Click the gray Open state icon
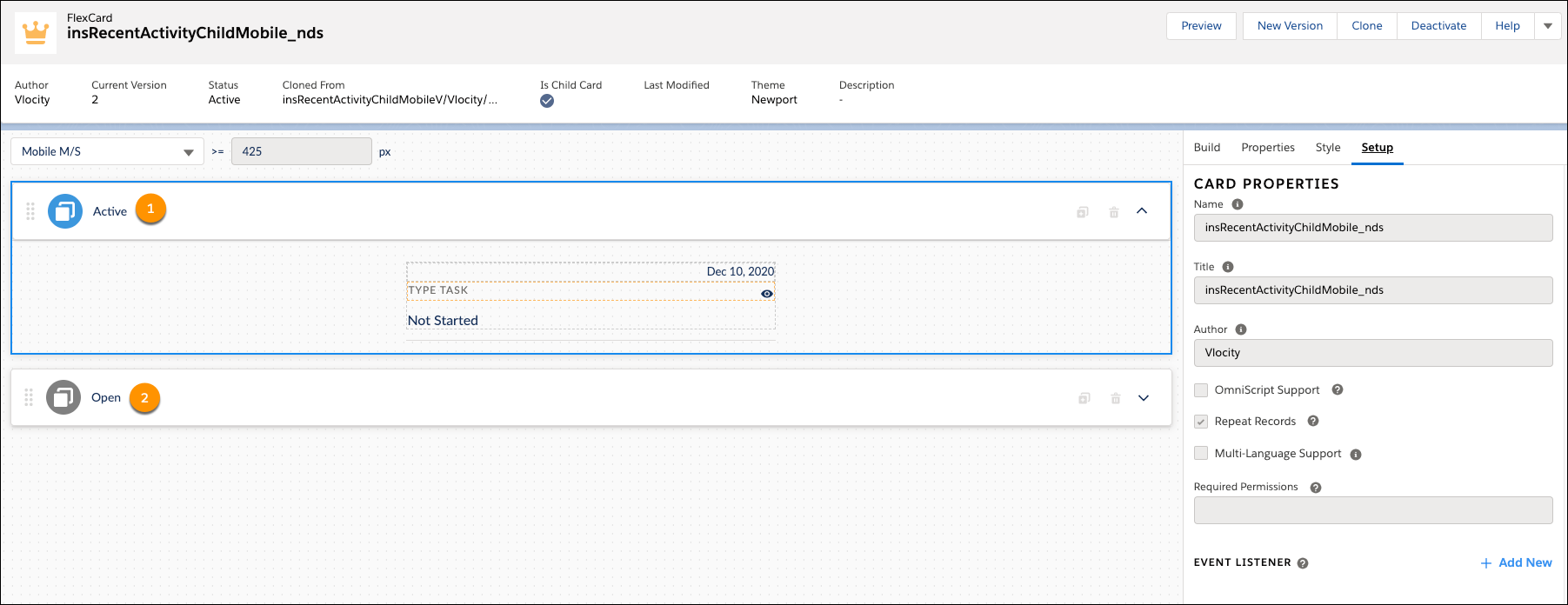This screenshot has width=1568, height=605. pos(63,398)
